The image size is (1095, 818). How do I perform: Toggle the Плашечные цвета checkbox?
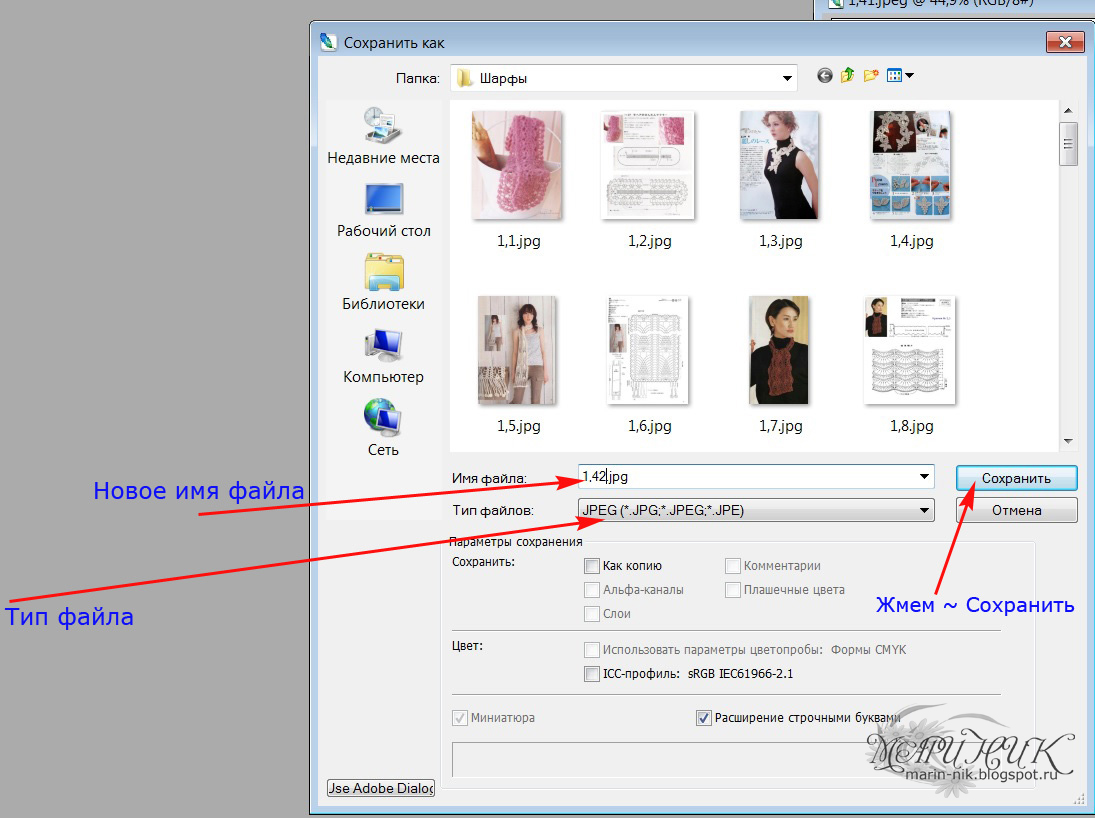click(733, 590)
